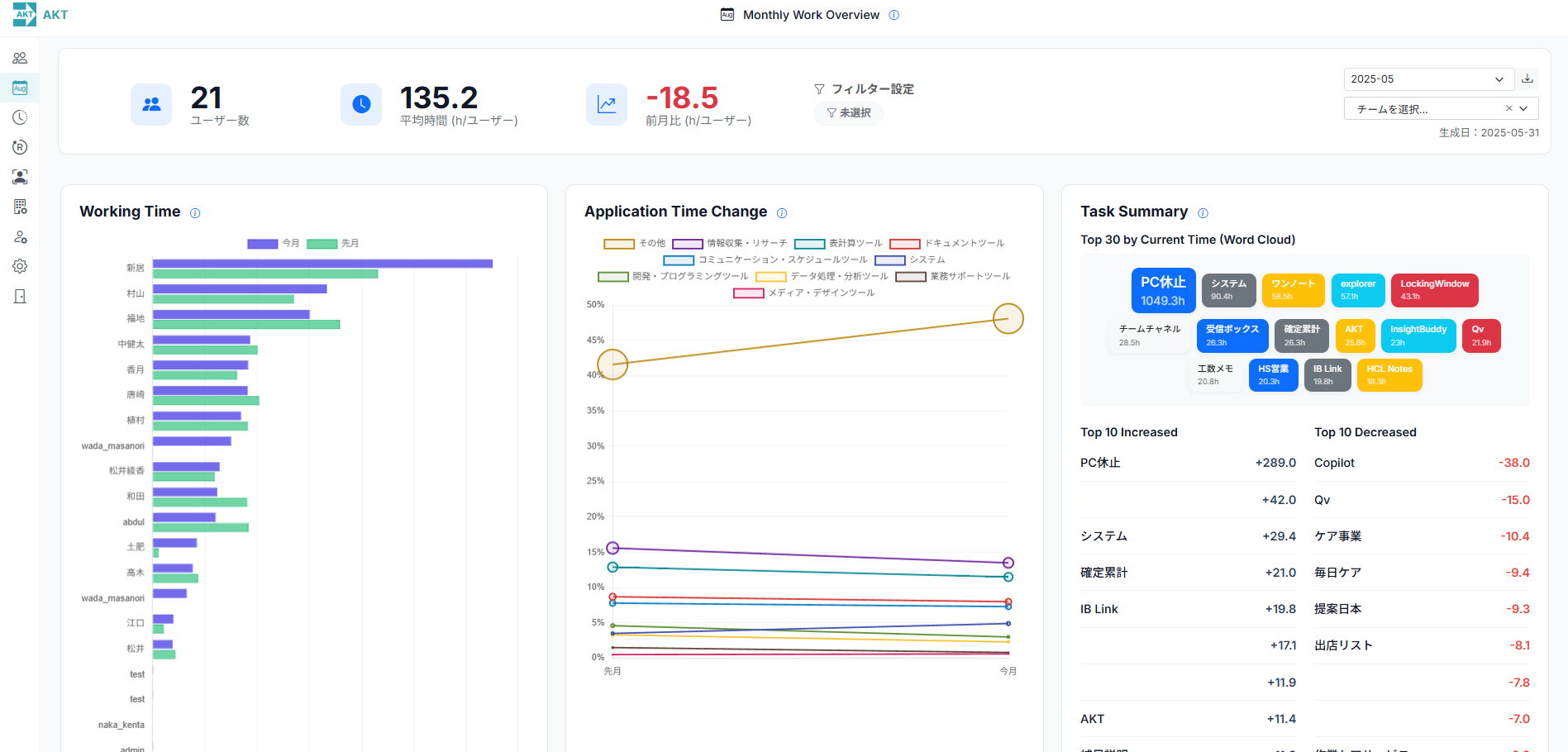Toggle the 今月 series in Working Time legend
The width and height of the screenshot is (1568, 752).
[x=273, y=244]
